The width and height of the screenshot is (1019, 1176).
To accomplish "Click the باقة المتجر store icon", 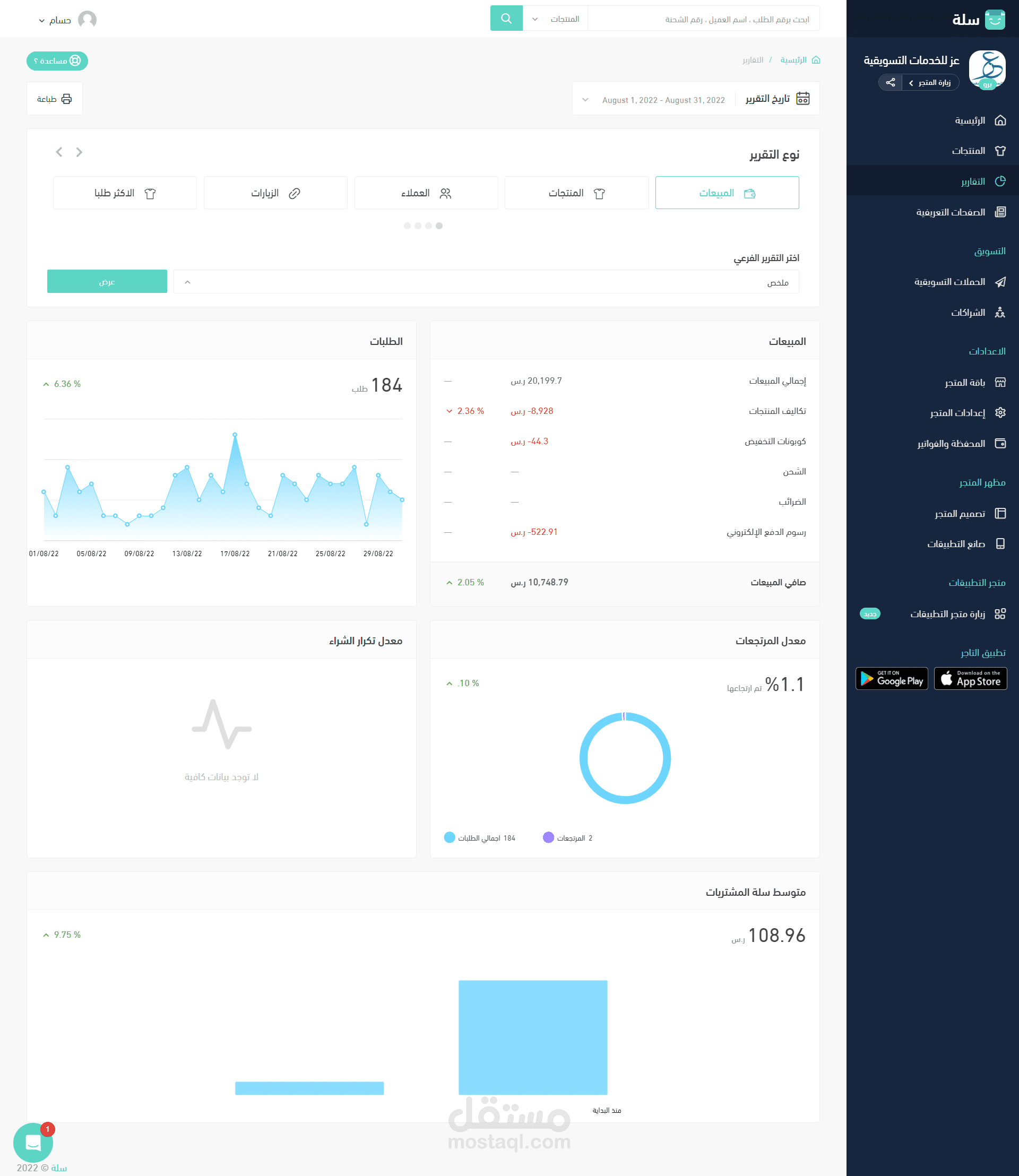I will [1000, 383].
